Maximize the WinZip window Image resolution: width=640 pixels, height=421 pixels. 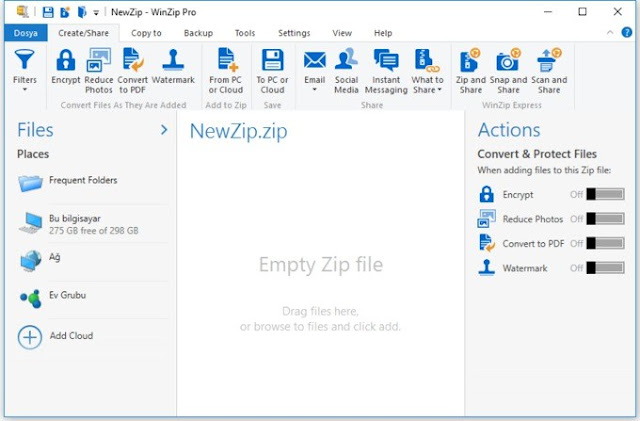tap(582, 12)
